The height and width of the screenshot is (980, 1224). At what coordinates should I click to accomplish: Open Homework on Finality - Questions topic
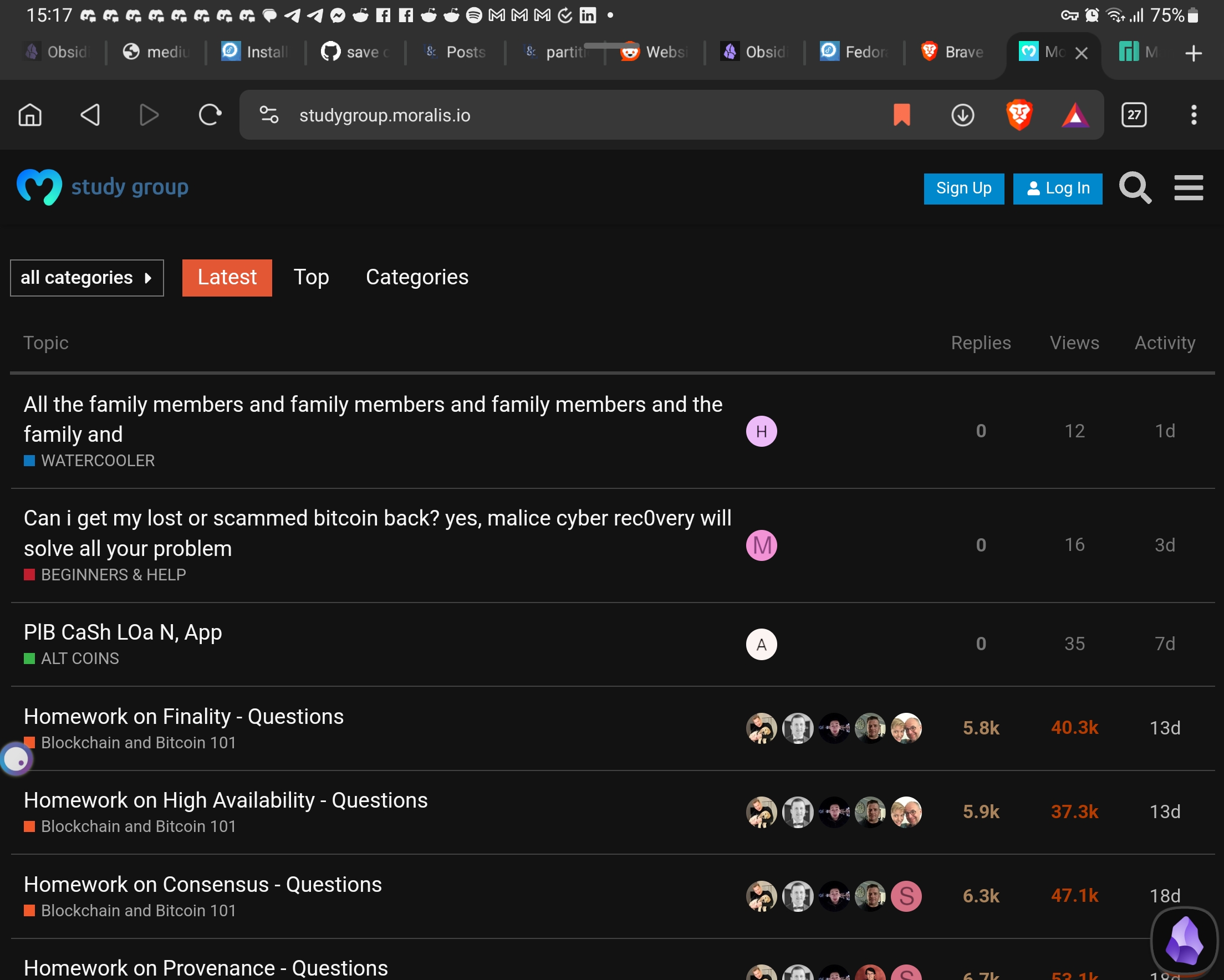click(183, 717)
